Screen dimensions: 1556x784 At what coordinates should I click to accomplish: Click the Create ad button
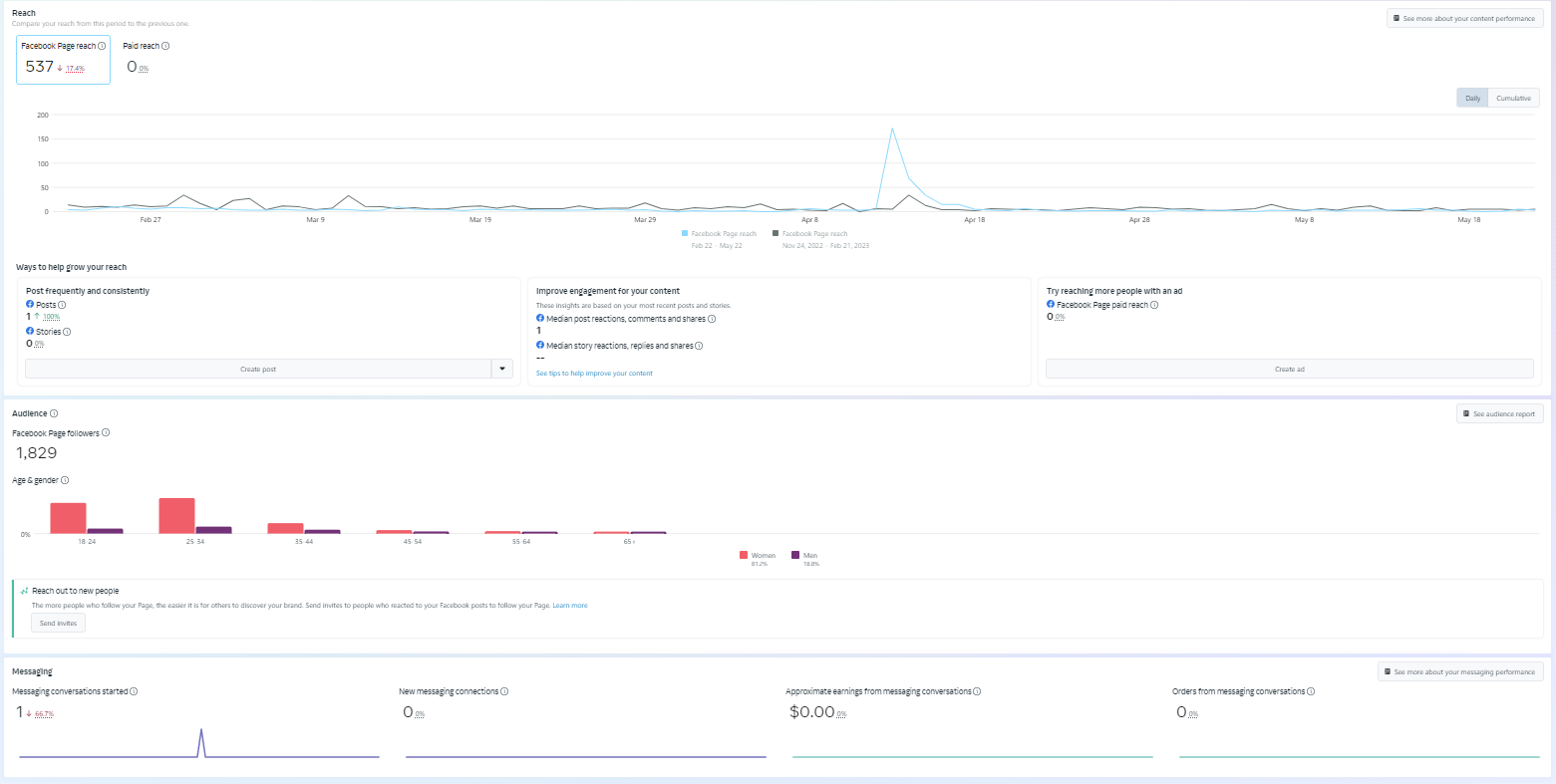point(1290,369)
